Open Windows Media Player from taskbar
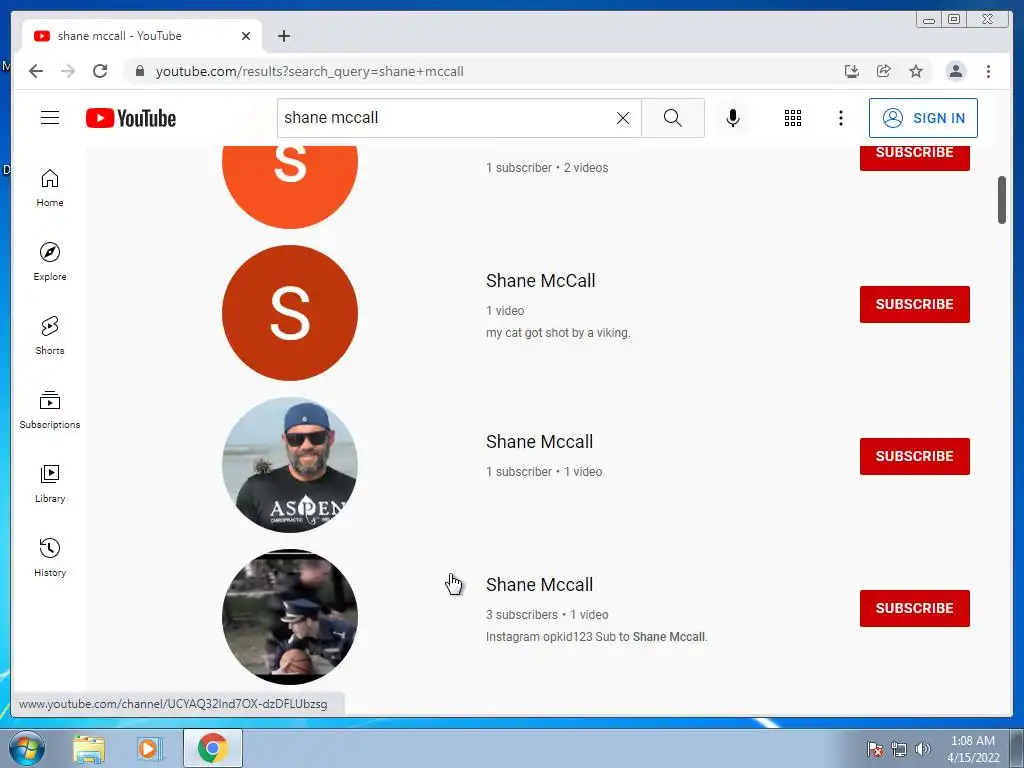 [x=148, y=749]
